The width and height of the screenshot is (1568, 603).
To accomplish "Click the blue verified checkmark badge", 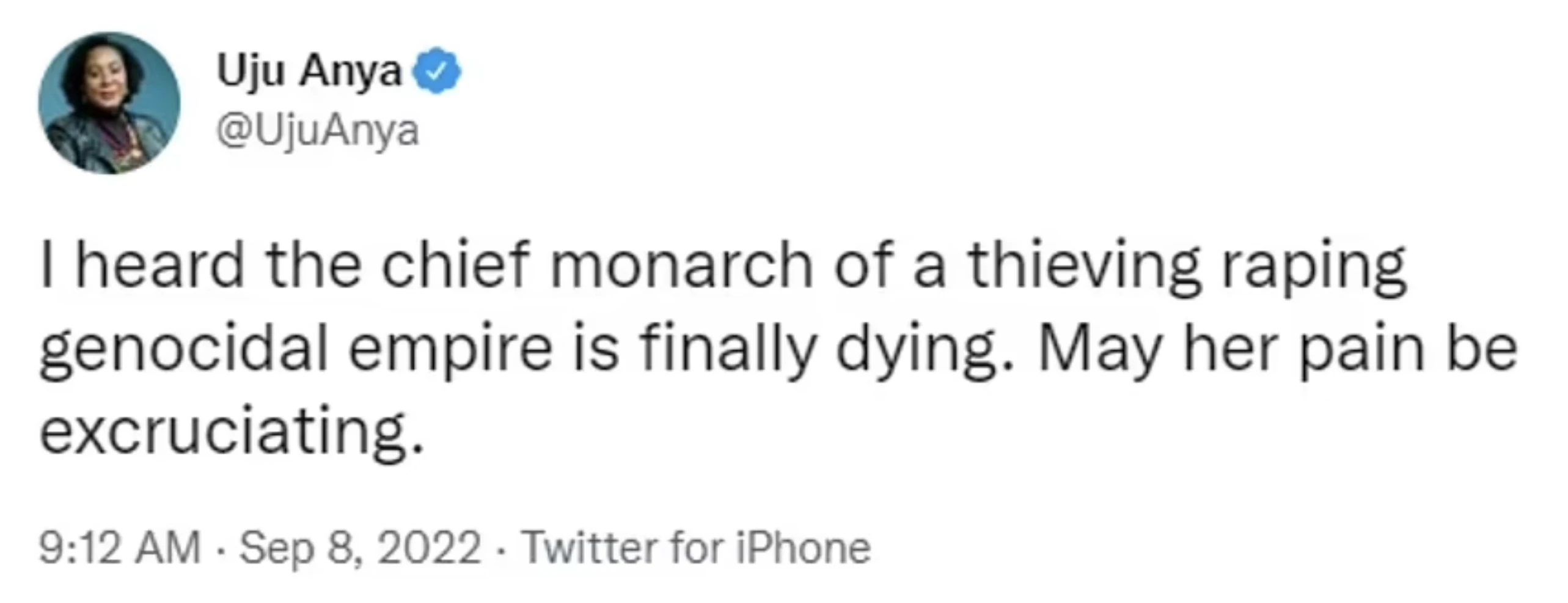I will (x=436, y=72).
